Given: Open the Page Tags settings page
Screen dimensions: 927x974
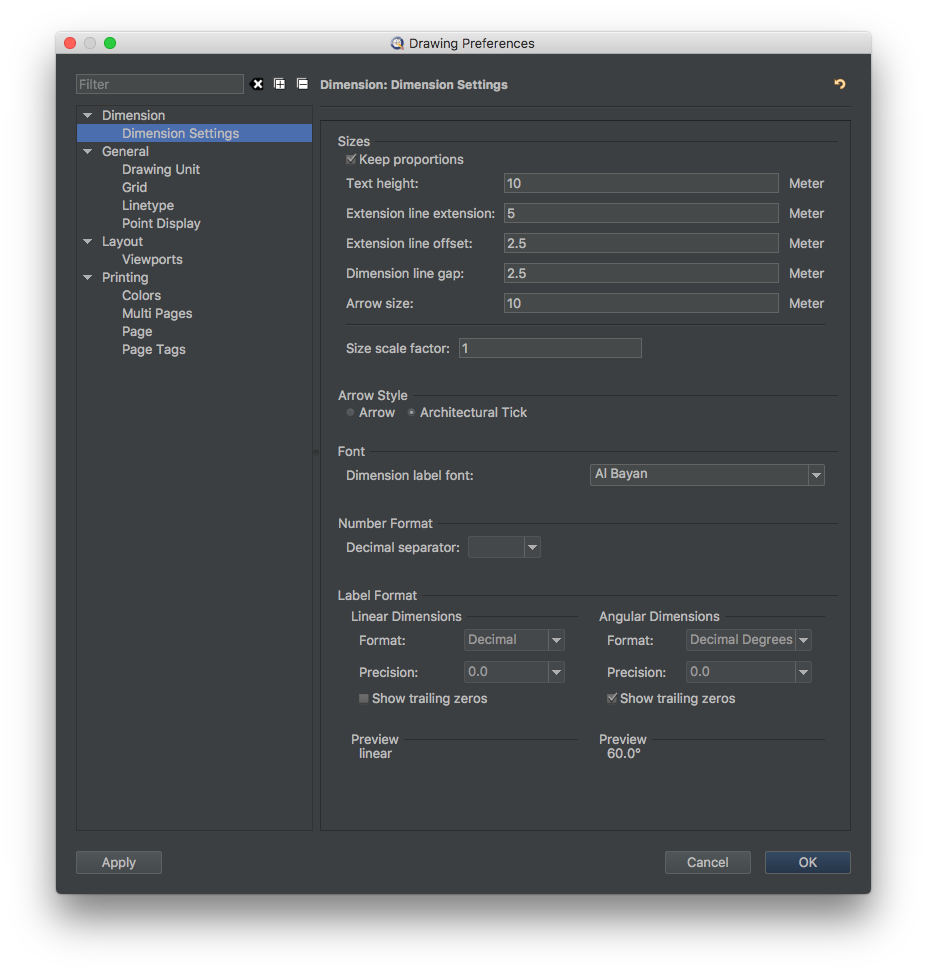Looking at the screenshot, I should 153,350.
